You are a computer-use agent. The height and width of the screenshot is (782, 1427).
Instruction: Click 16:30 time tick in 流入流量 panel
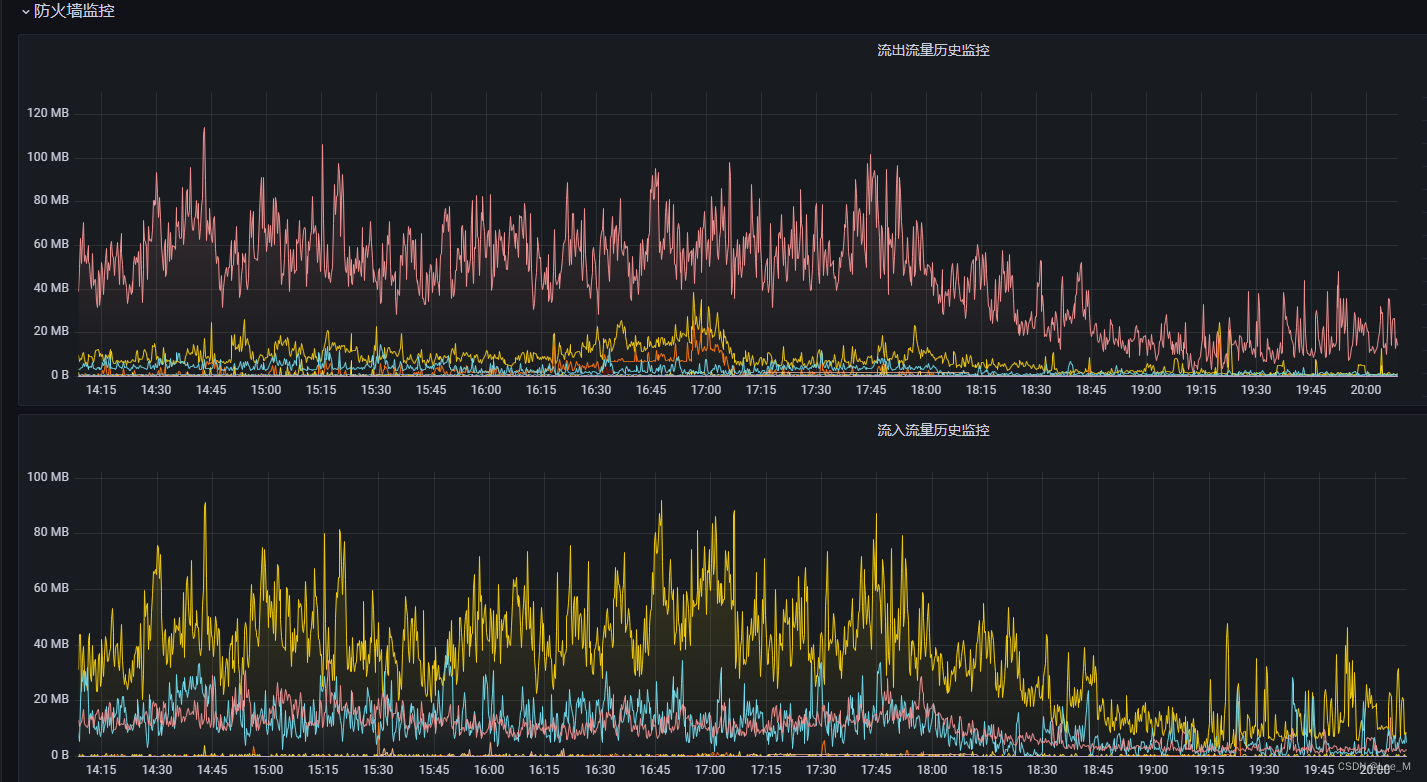pyautogui.click(x=599, y=770)
